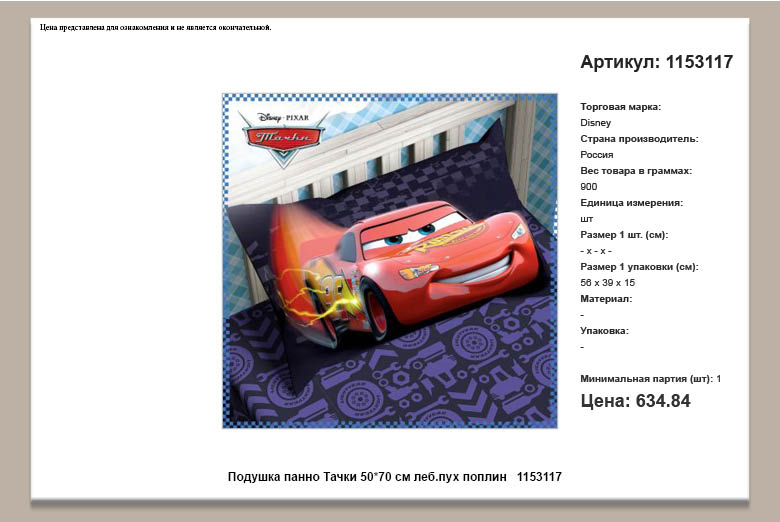Select the heading 'Артикул: 1153117'
The height and width of the screenshot is (522, 780).
coord(657,62)
